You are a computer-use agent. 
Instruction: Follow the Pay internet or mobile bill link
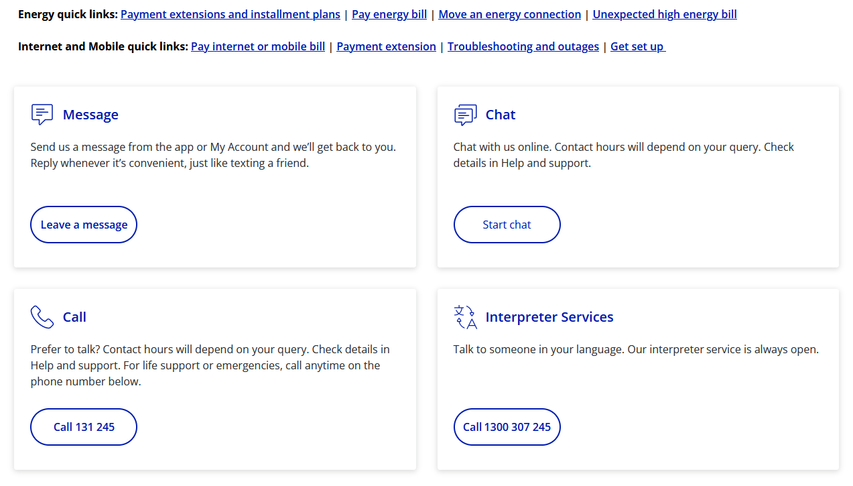click(257, 47)
